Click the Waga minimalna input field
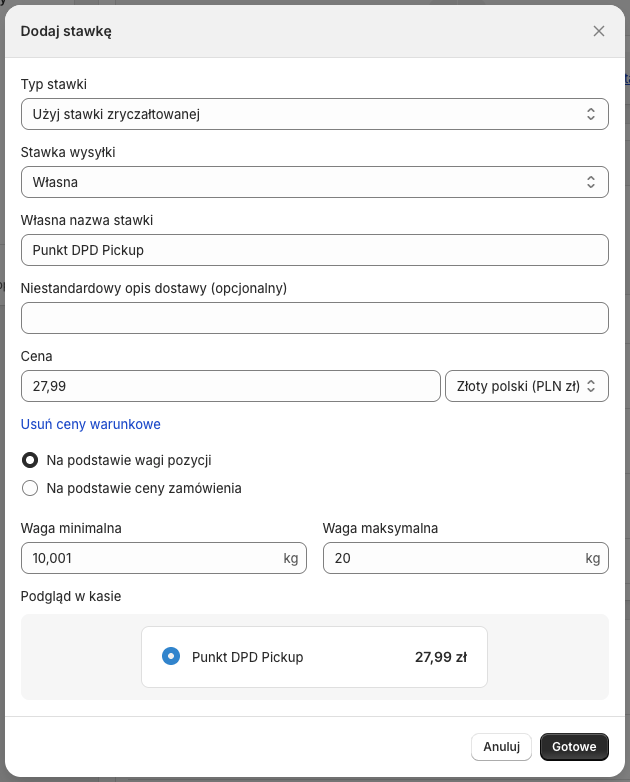Image resolution: width=630 pixels, height=782 pixels. (150, 558)
